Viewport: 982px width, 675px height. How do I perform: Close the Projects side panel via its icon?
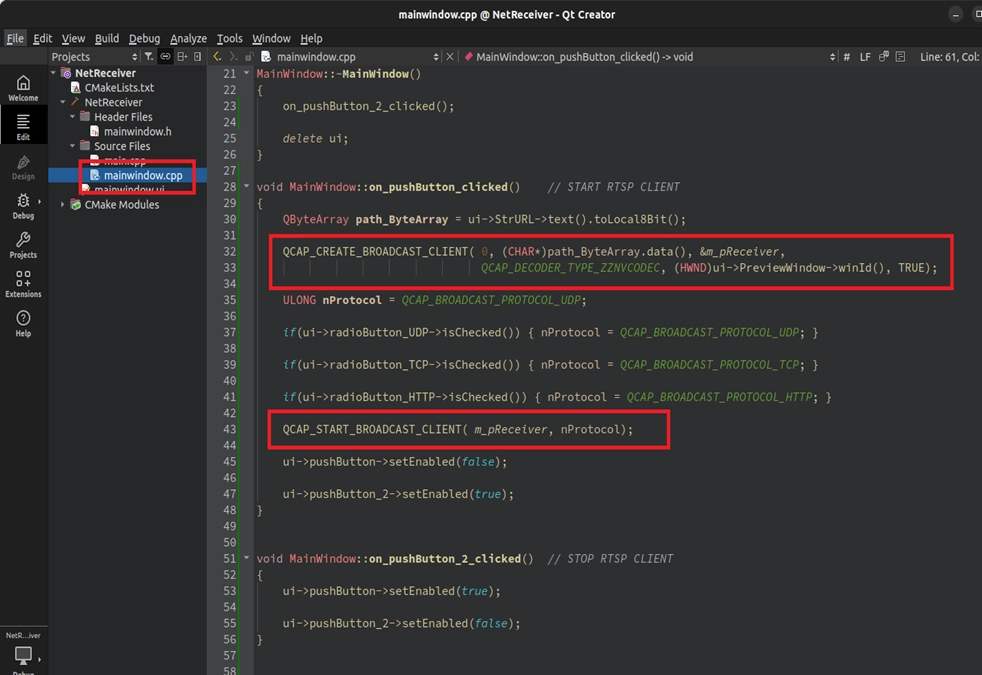[197, 56]
